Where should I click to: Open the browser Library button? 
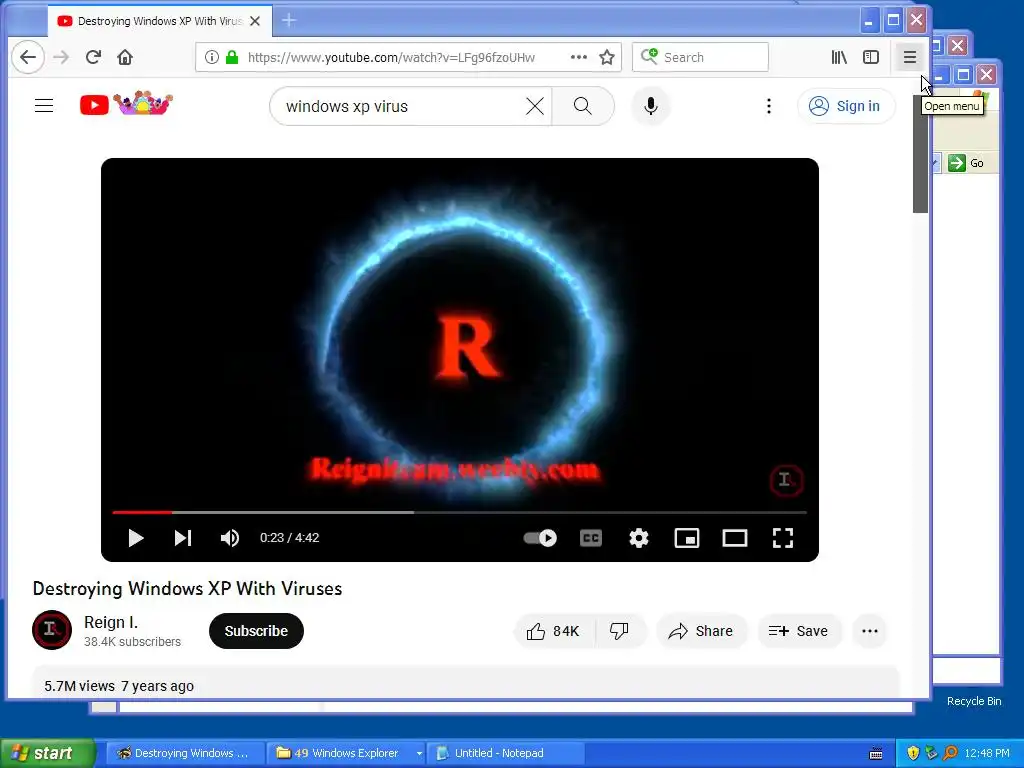tap(839, 57)
